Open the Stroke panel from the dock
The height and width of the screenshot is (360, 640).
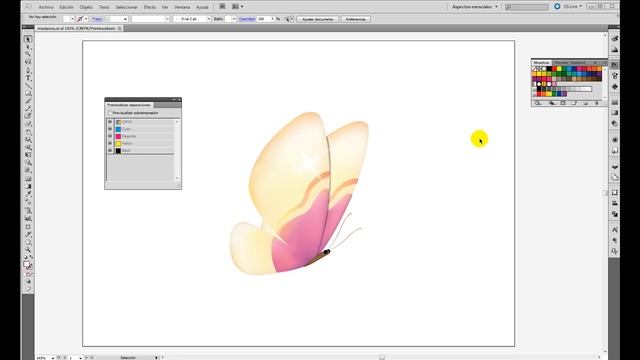pyautogui.click(x=615, y=102)
